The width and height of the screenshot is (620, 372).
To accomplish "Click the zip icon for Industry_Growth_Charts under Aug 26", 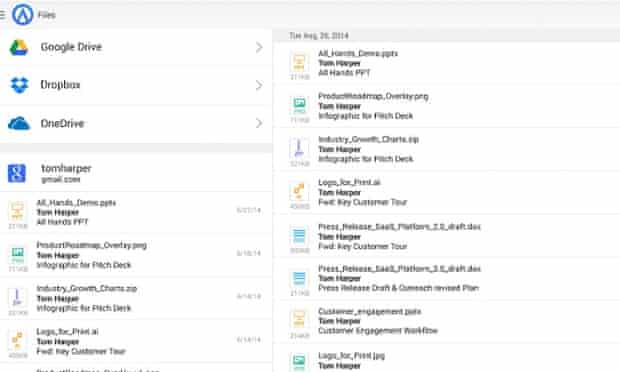I will (x=299, y=149).
